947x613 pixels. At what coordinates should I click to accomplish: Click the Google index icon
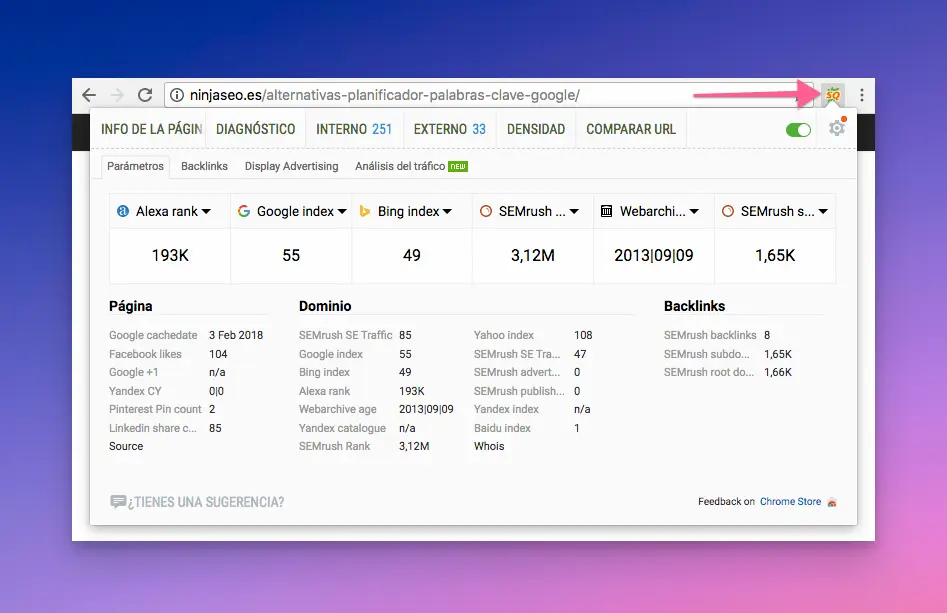pos(243,211)
